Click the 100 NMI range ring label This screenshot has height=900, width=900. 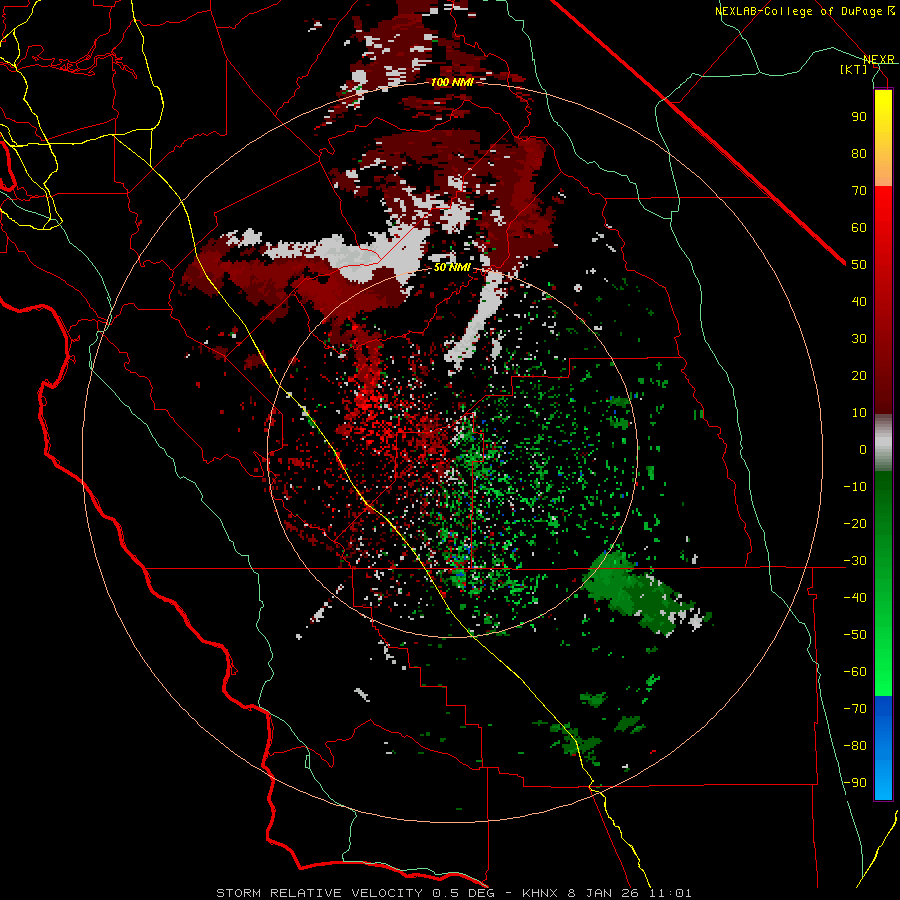[x=452, y=82]
